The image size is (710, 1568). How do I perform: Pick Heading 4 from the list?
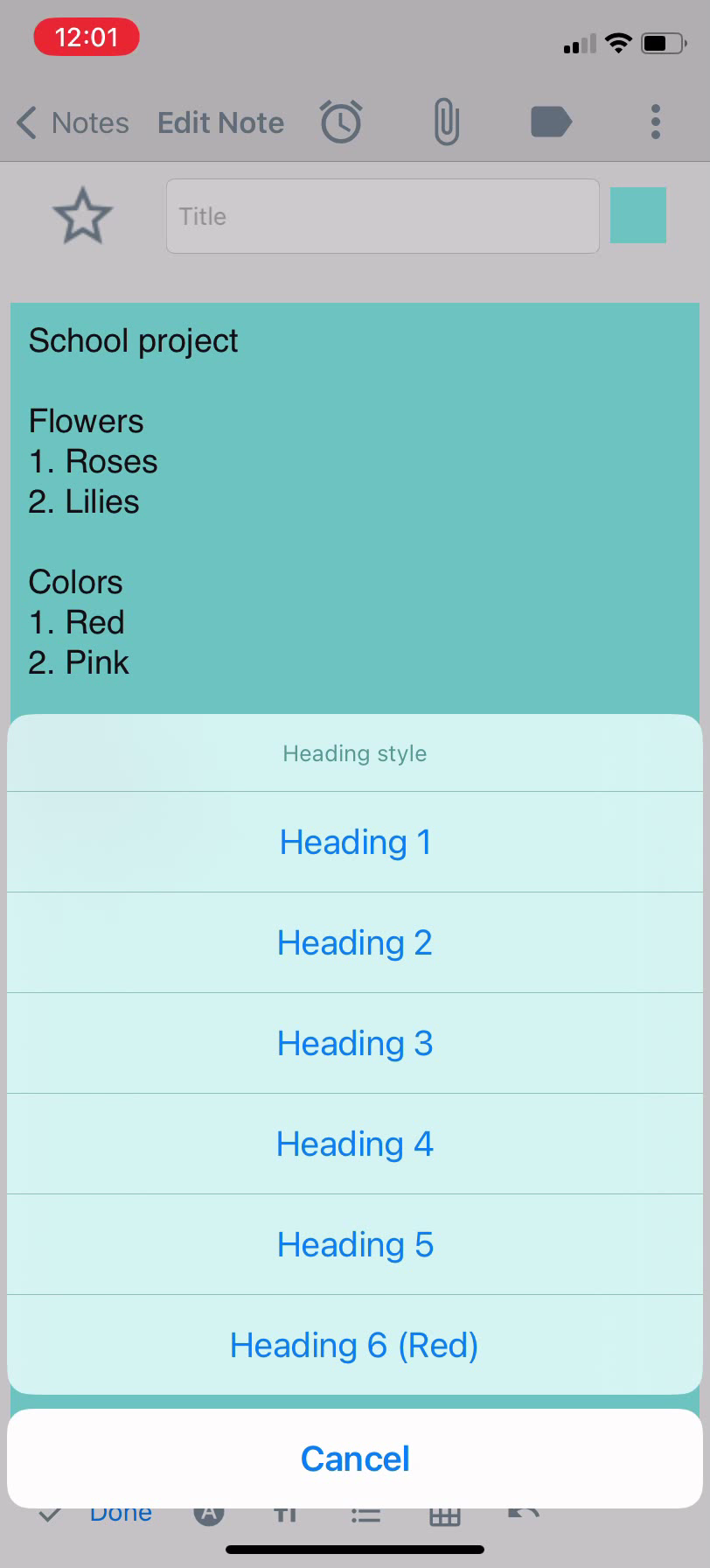[x=355, y=1144]
